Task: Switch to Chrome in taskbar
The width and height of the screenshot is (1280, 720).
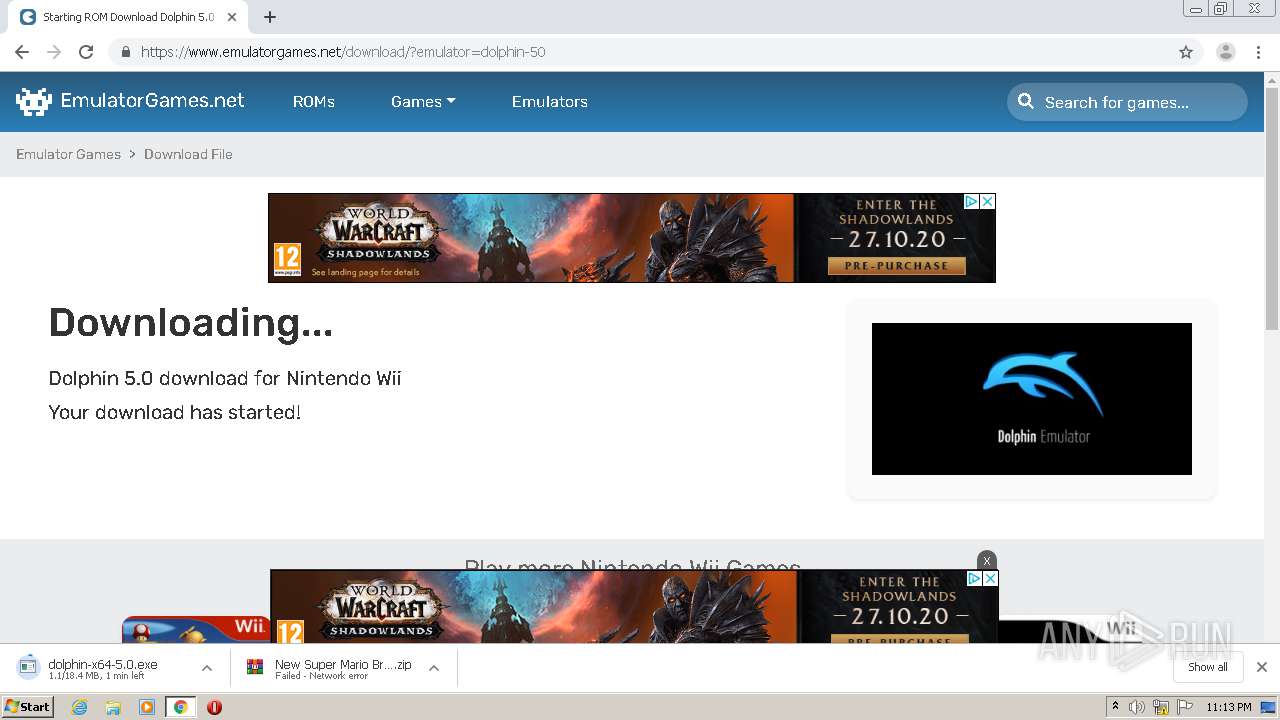Action: click(x=180, y=707)
